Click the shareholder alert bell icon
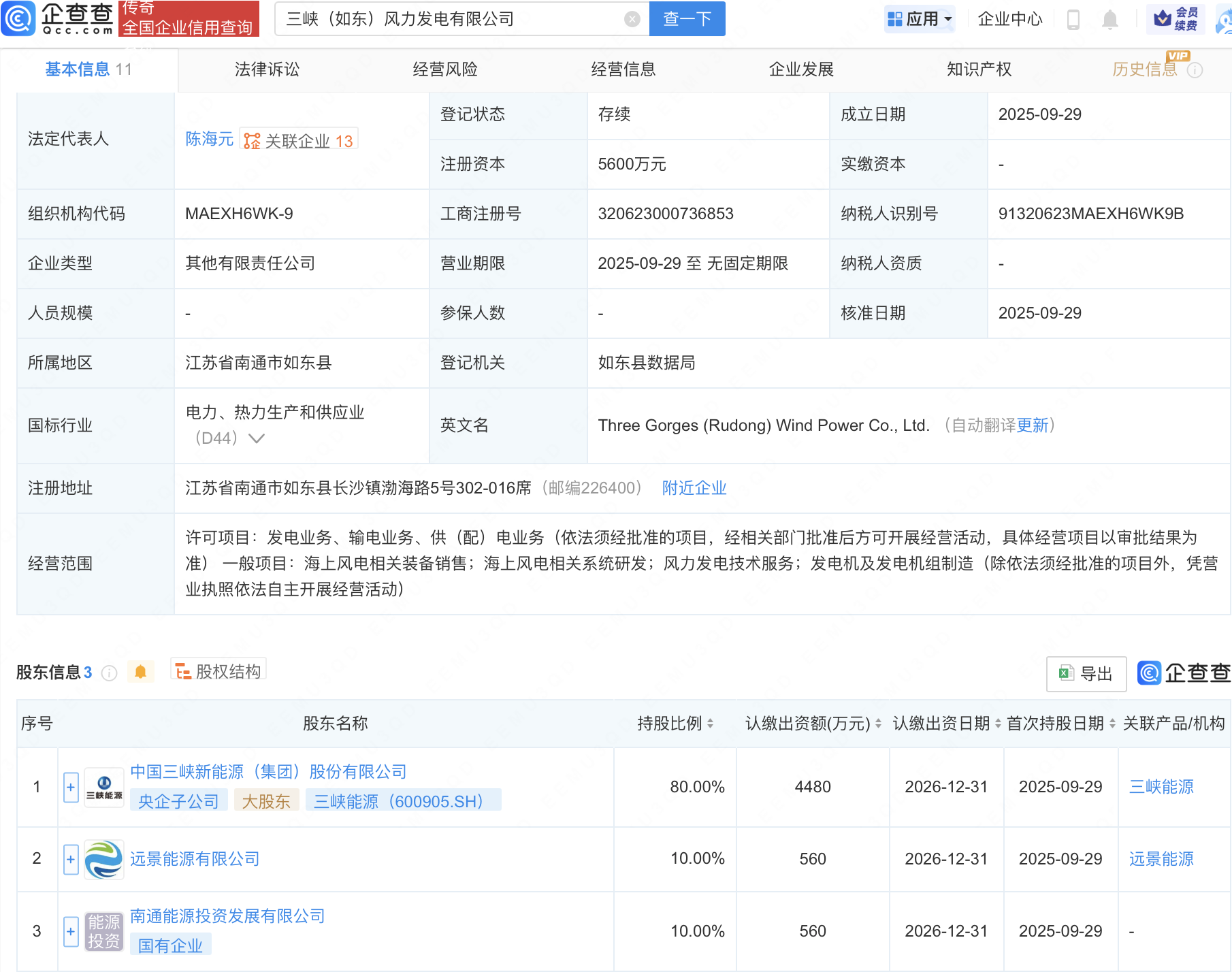Viewport: 1232px width, 972px height. [140, 673]
